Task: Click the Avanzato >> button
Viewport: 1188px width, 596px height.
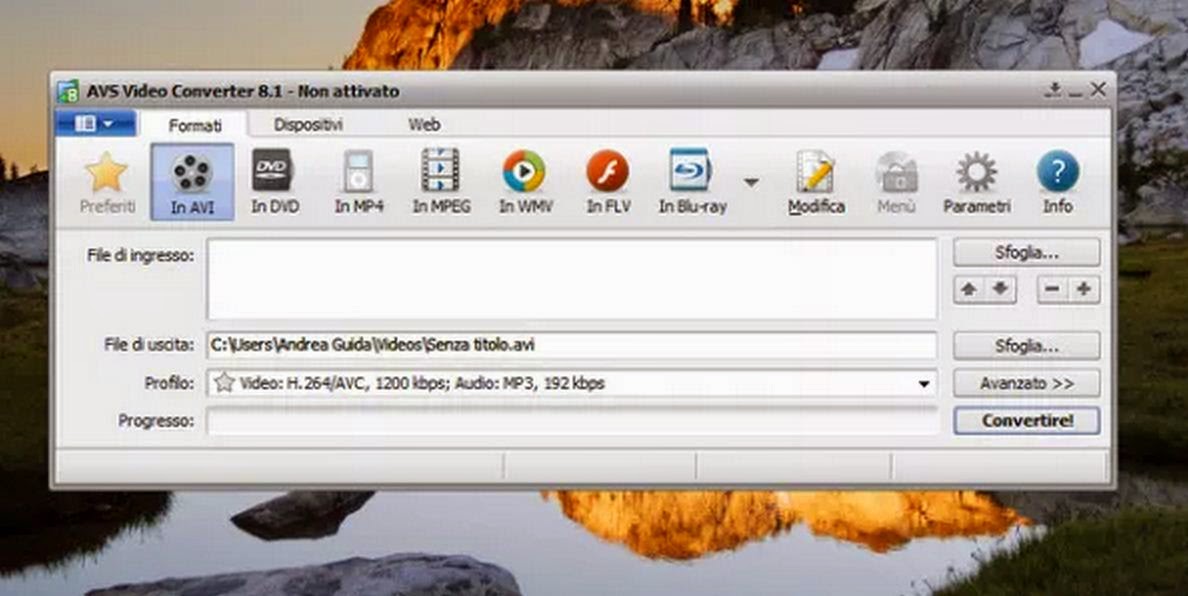Action: click(x=1027, y=383)
